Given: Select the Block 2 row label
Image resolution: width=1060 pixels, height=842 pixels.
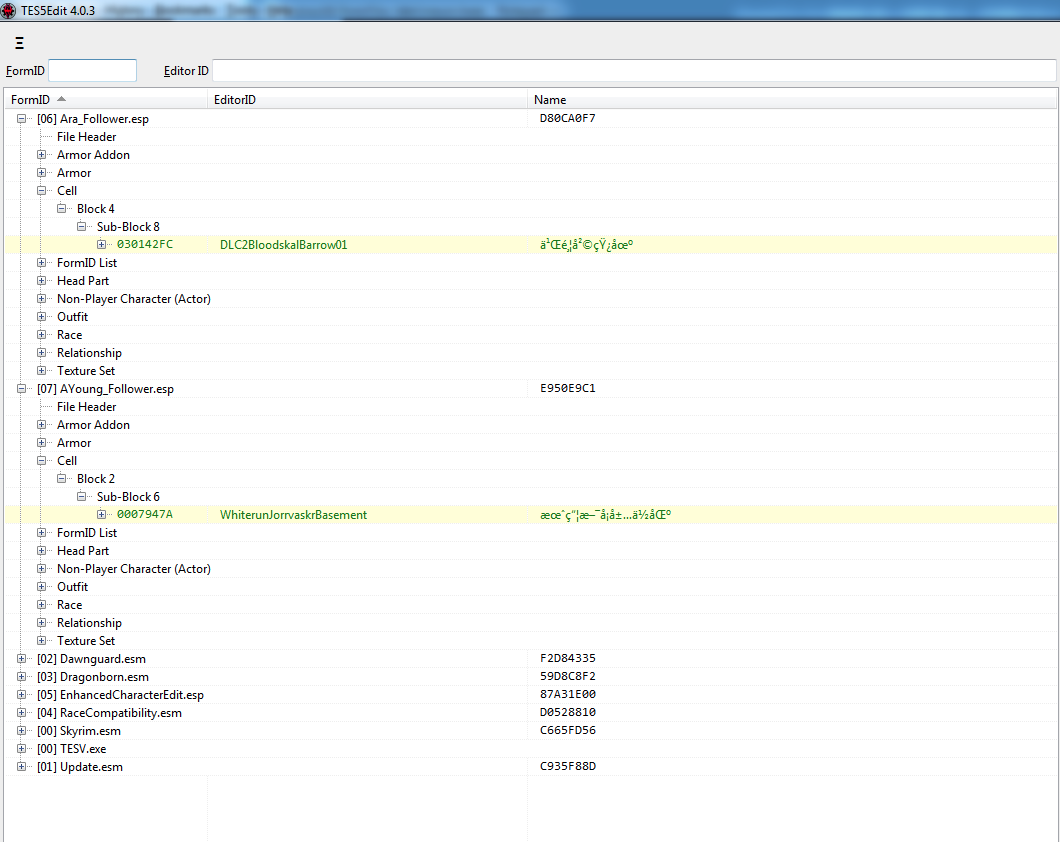Looking at the screenshot, I should [x=96, y=478].
